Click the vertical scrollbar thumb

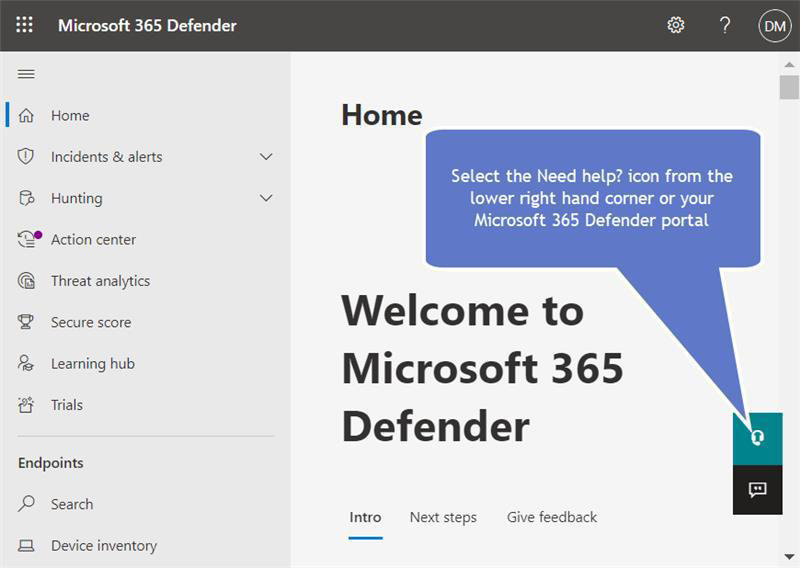coord(789,87)
